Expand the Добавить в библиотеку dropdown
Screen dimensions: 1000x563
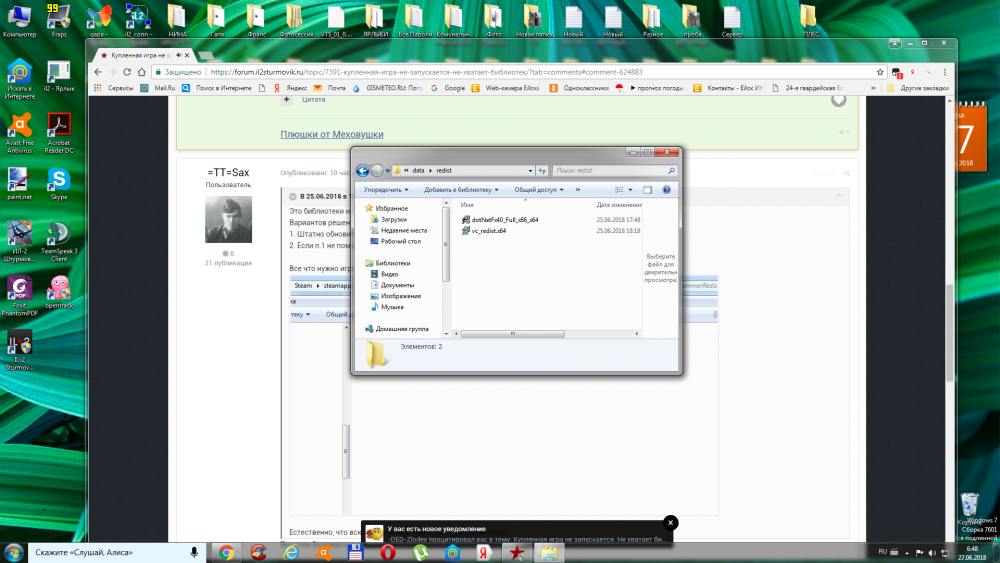[460, 189]
